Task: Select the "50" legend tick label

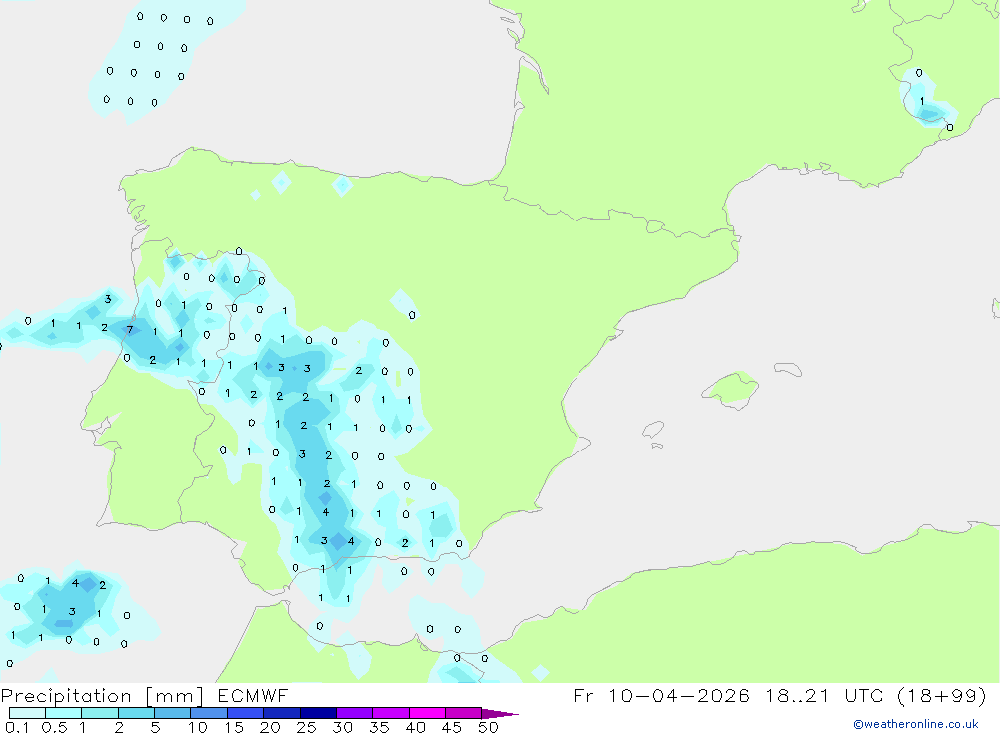Action: (488, 727)
